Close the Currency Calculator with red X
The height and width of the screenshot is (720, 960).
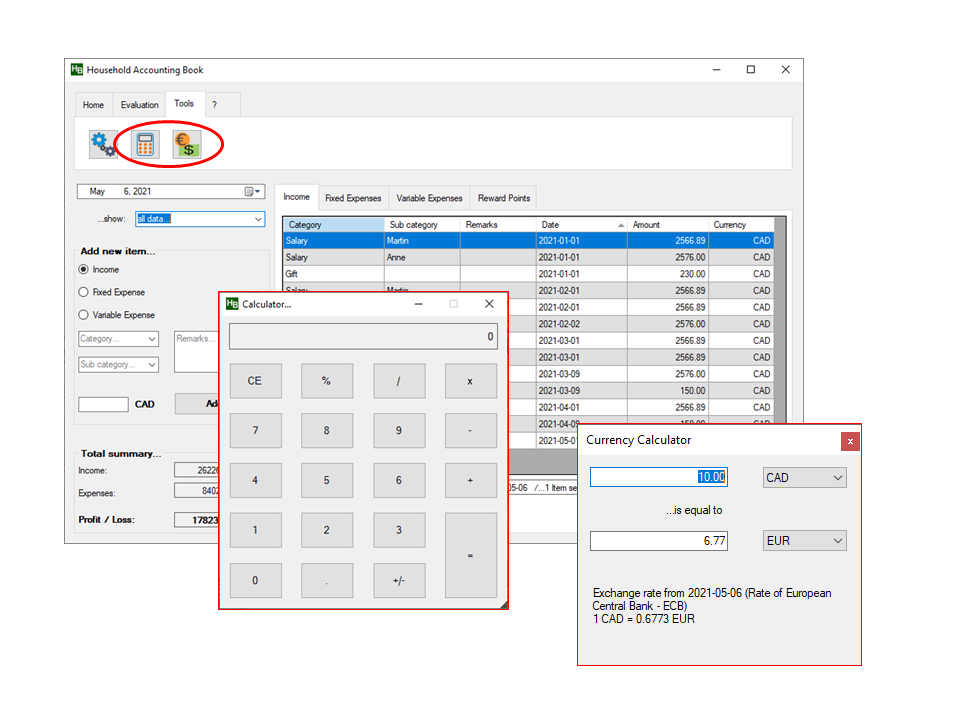pos(850,441)
